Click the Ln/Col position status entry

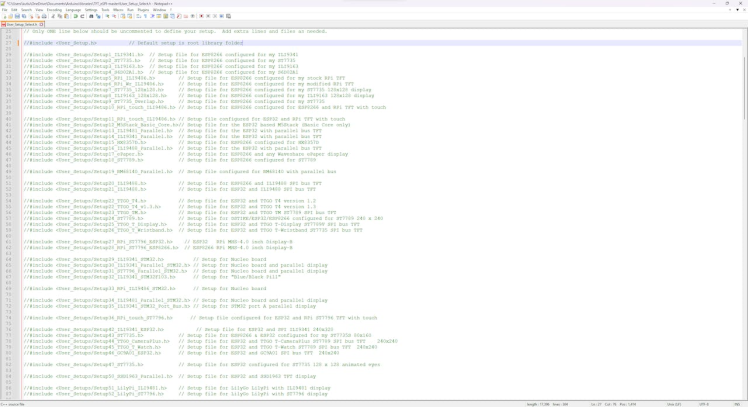[x=613, y=404]
